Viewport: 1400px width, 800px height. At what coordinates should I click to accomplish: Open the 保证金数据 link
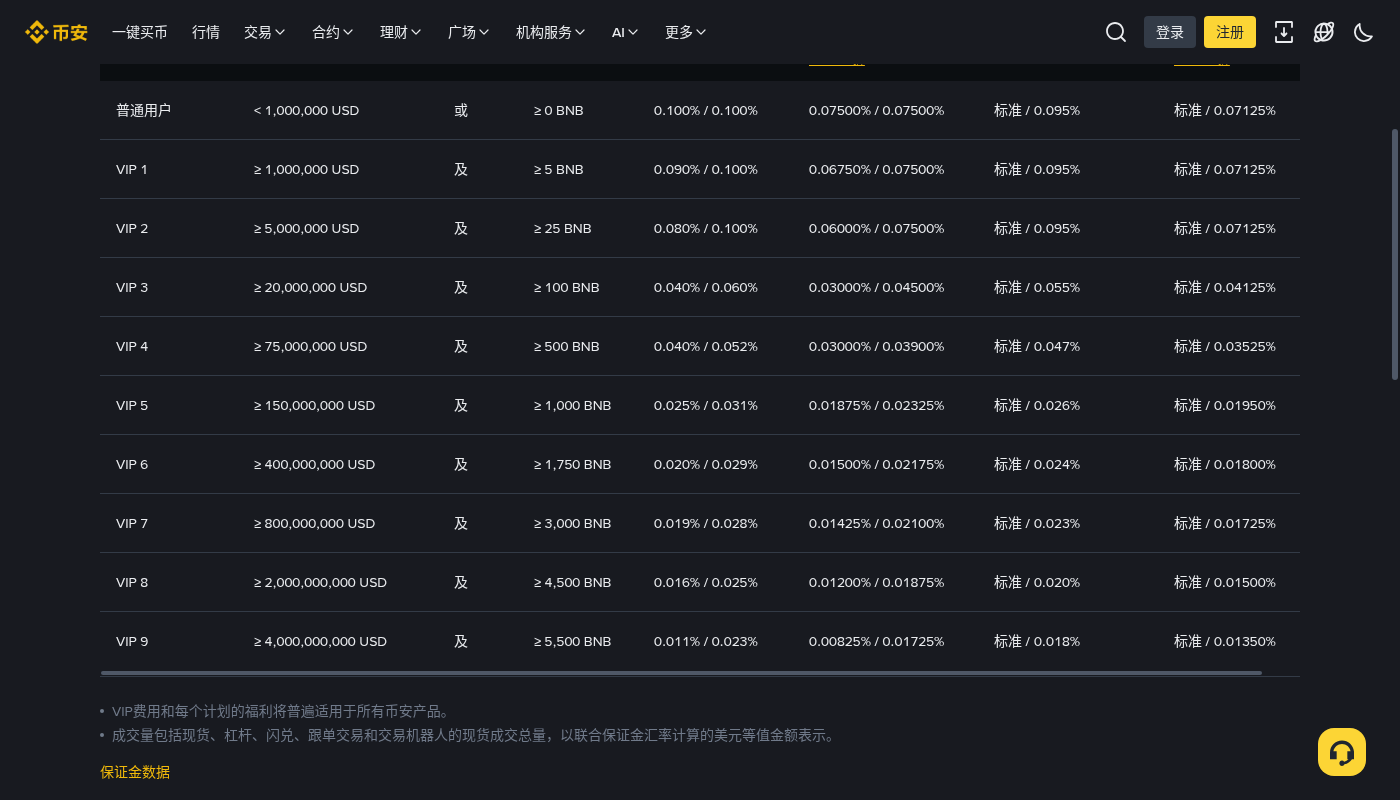tap(135, 772)
